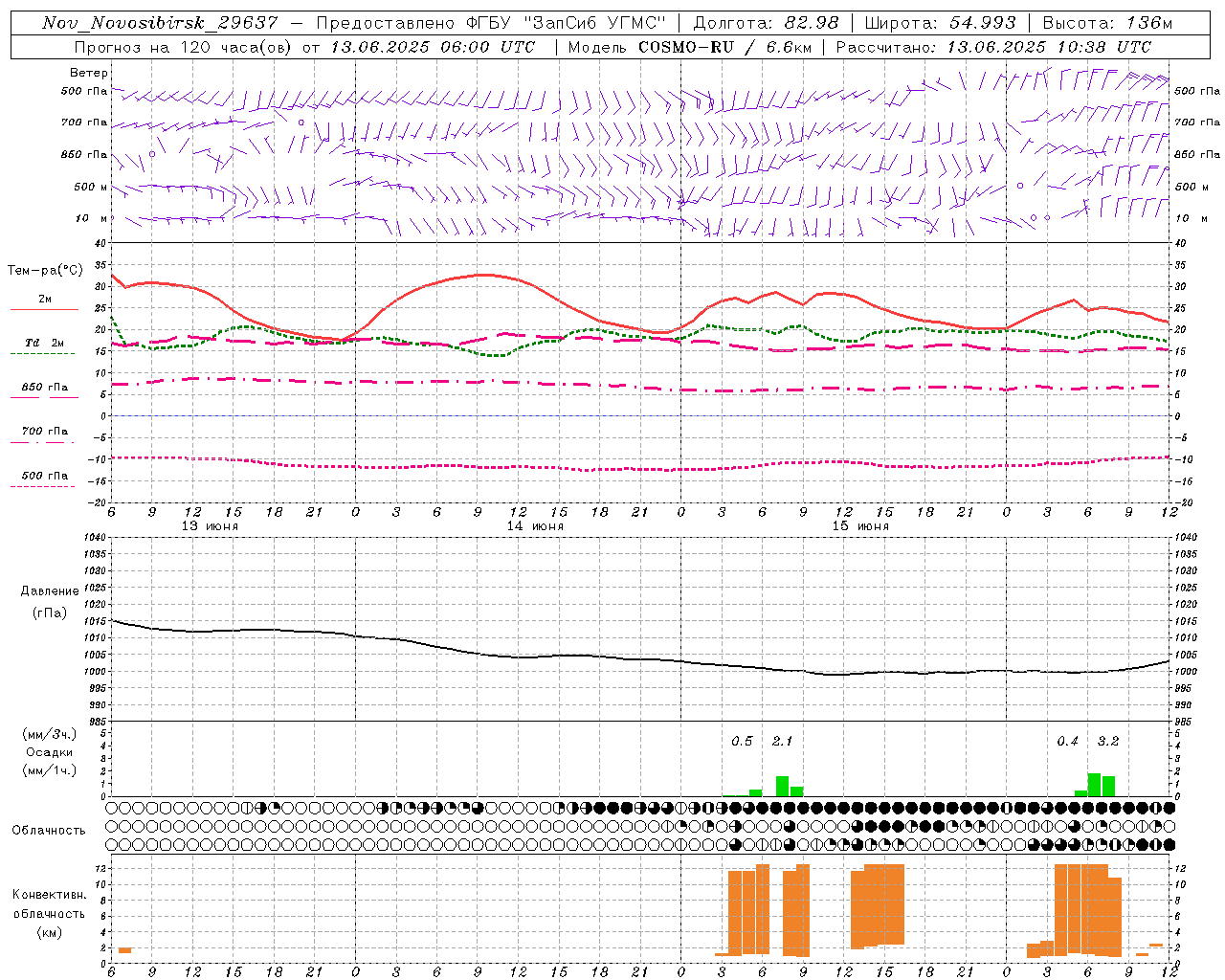Click the 2.1 precipitation total value
Screen dimensions: 1225x980
point(782,741)
